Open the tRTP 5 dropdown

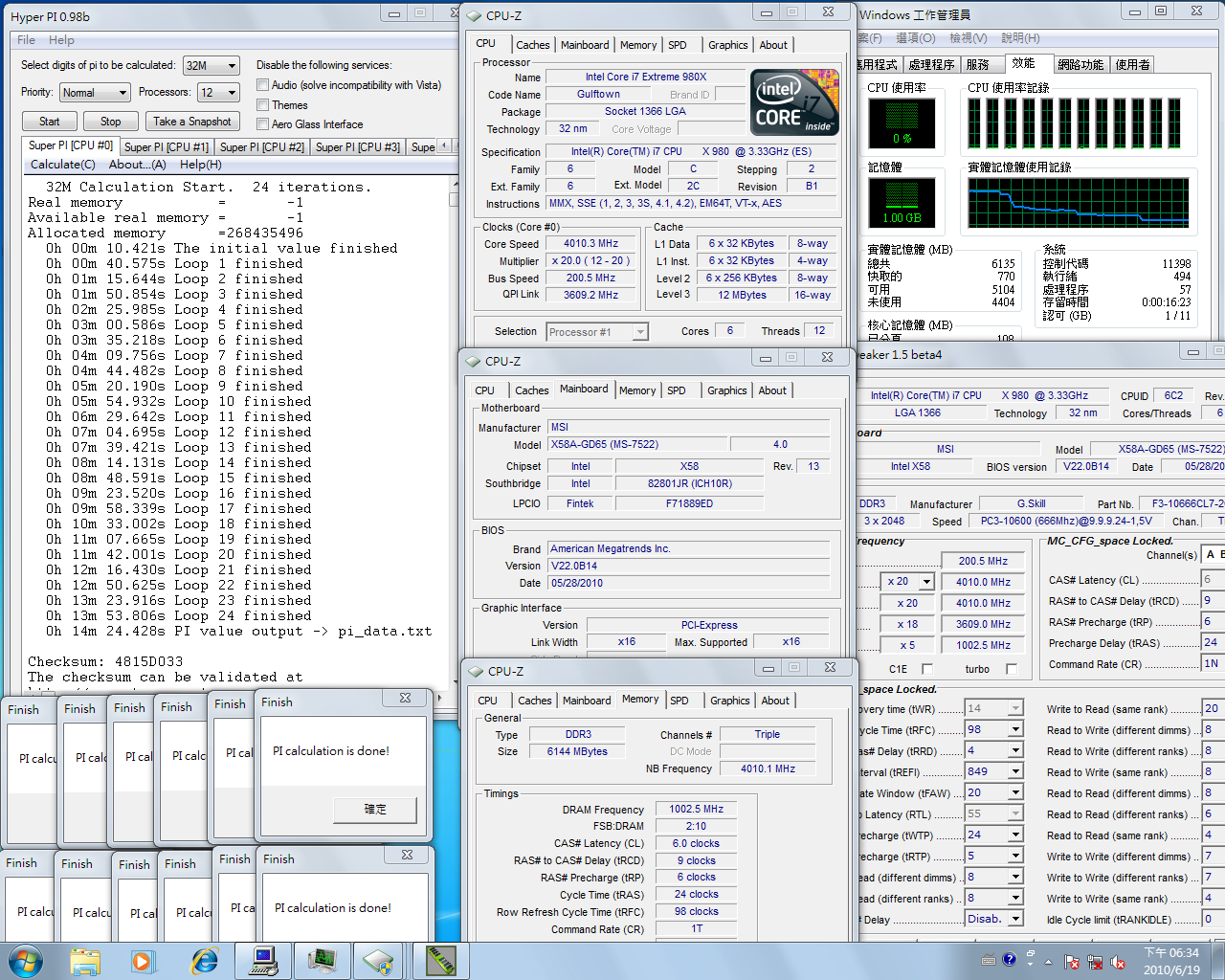1015,856
